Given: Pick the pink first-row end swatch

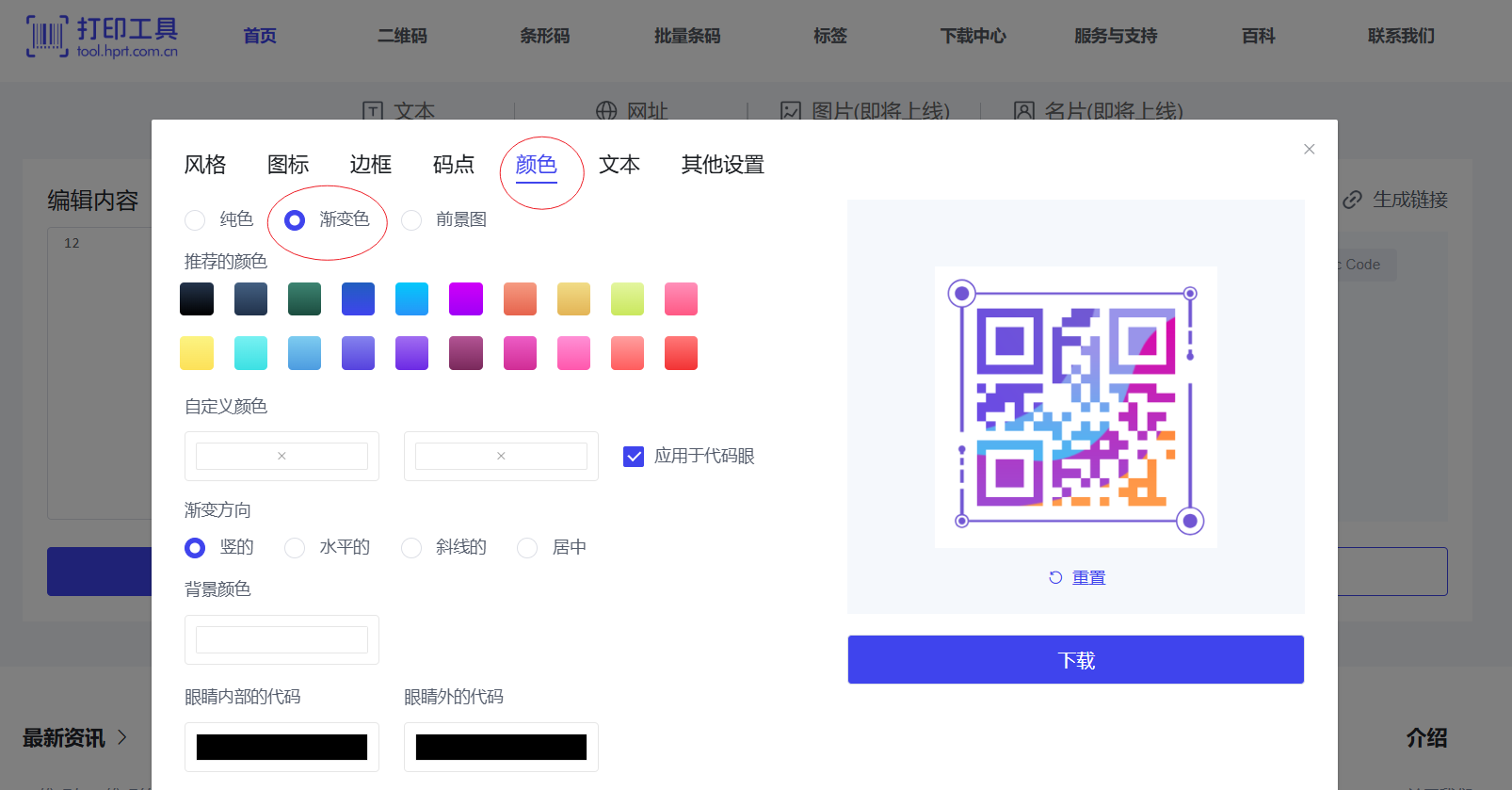Looking at the screenshot, I should point(681,299).
